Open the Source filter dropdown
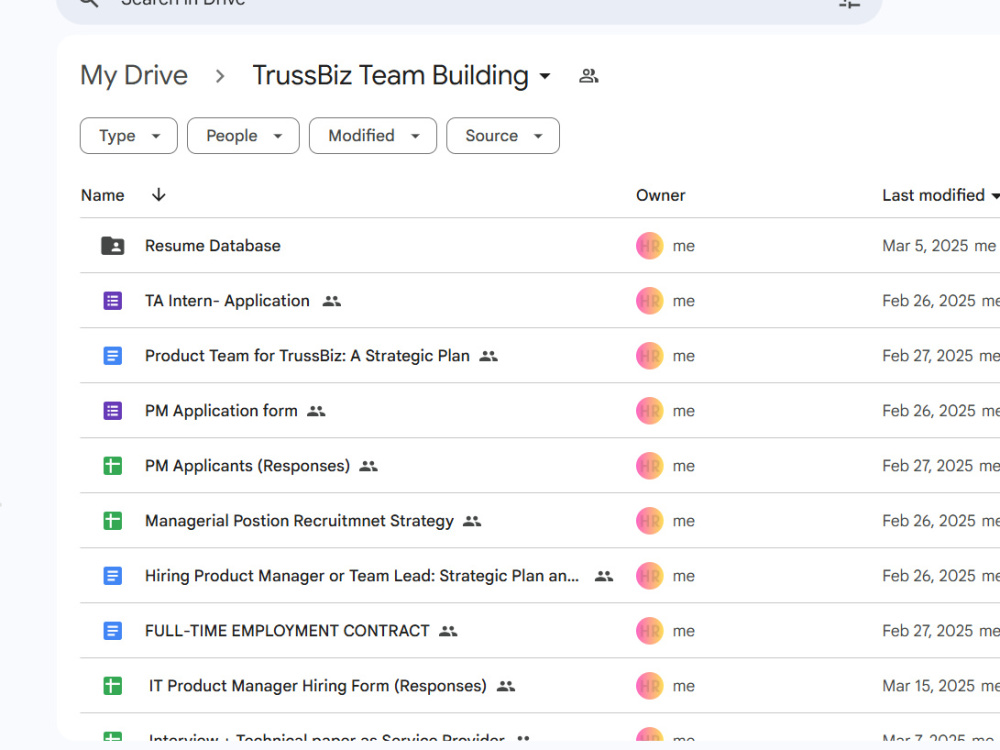1000x750 pixels. click(x=503, y=136)
